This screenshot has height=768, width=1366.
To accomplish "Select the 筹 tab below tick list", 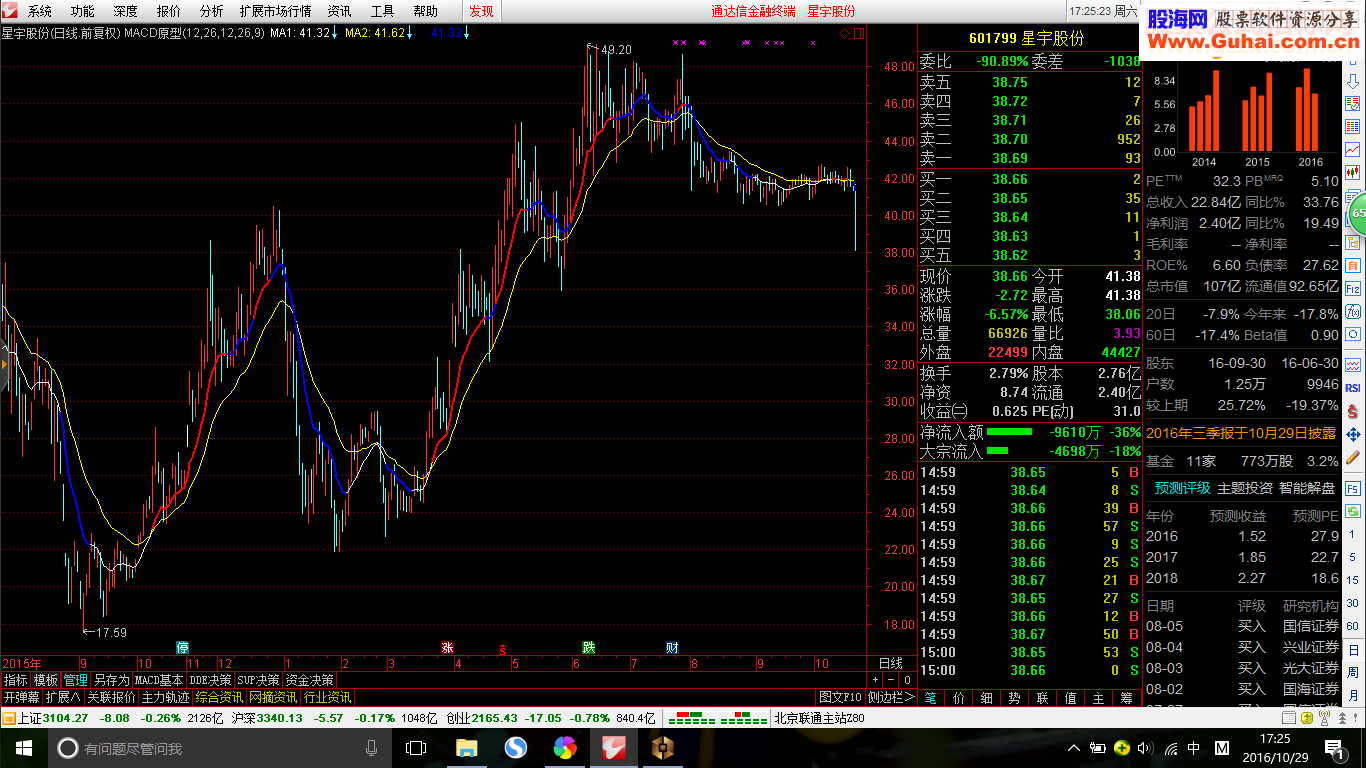I will [1127, 697].
